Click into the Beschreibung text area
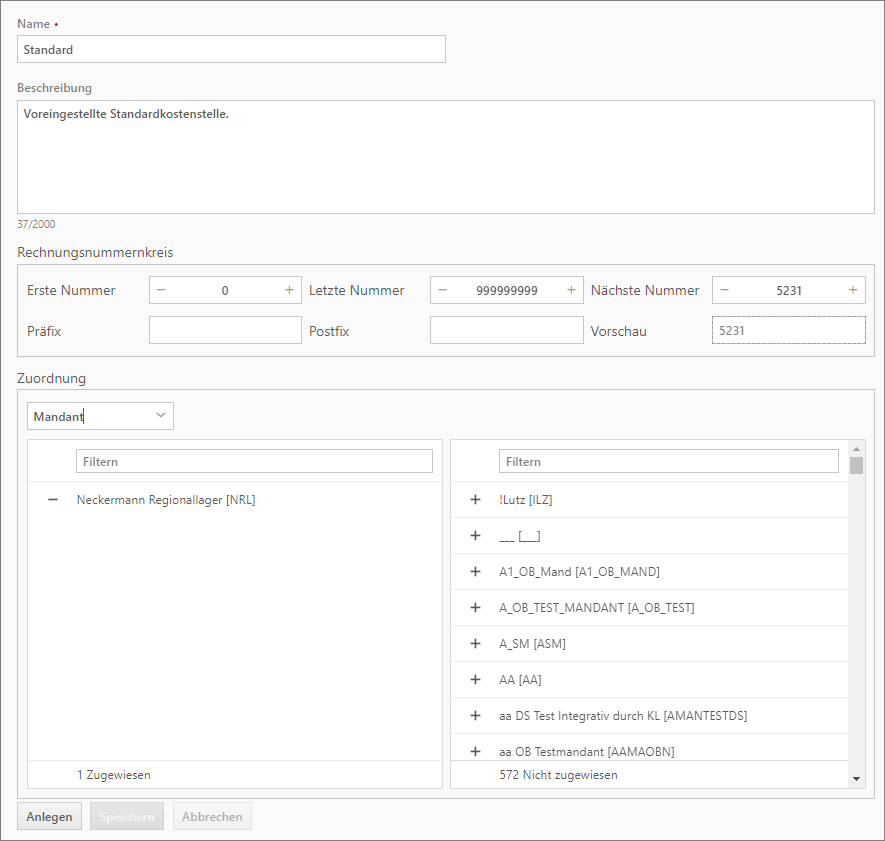 point(446,157)
